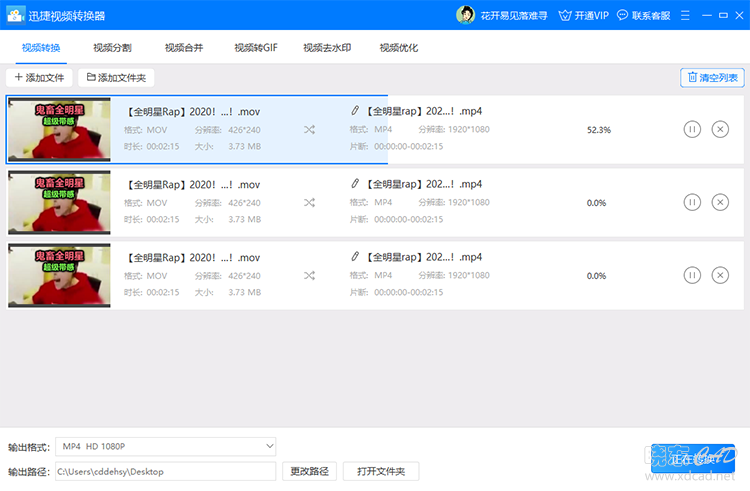
Task: Pause the third file in the list
Action: [692, 275]
